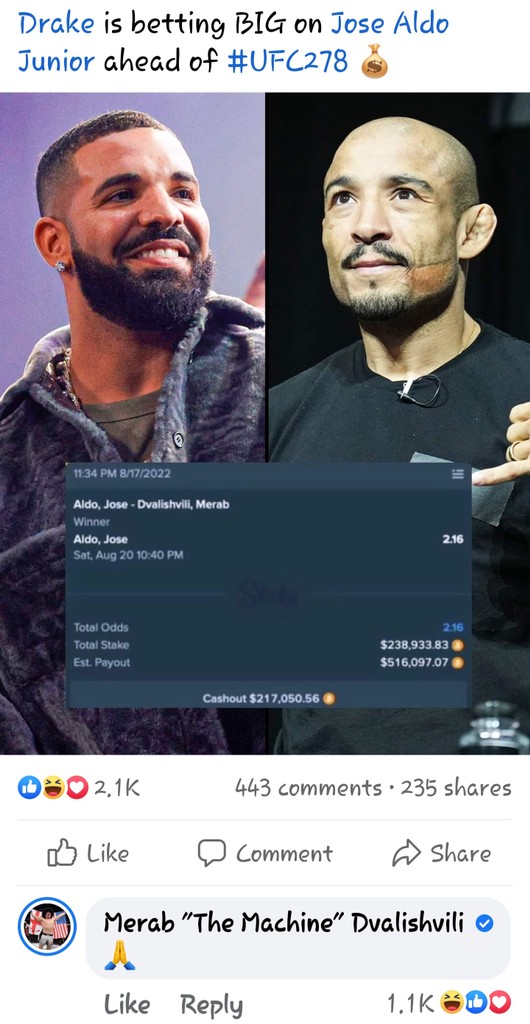Like Merab's praying hands comment
Viewport: 530px width, 1024px height.
[127, 1004]
